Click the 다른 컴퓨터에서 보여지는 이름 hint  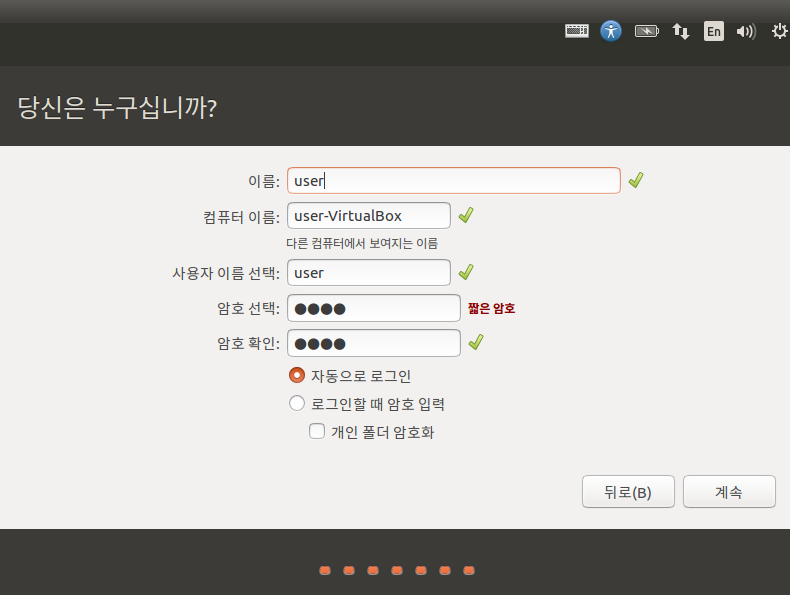tap(362, 243)
